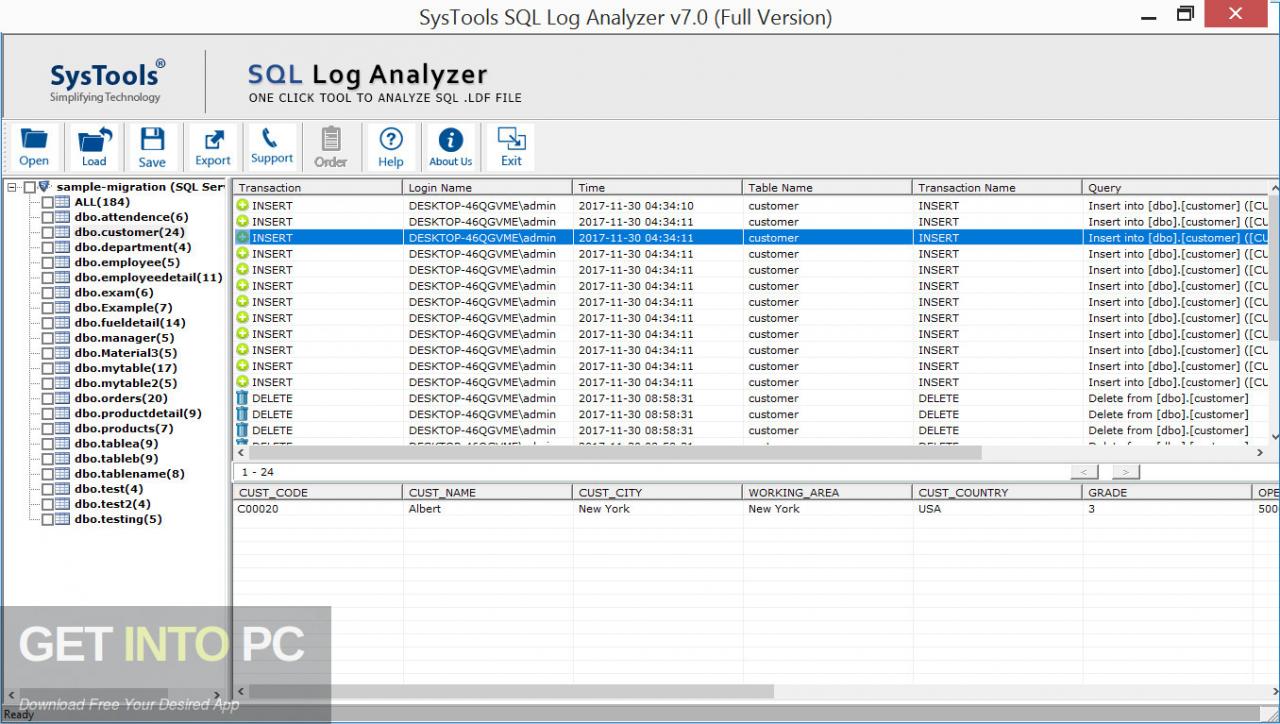Click the CUST_NAME column header
1280x724 pixels.
tap(488, 492)
